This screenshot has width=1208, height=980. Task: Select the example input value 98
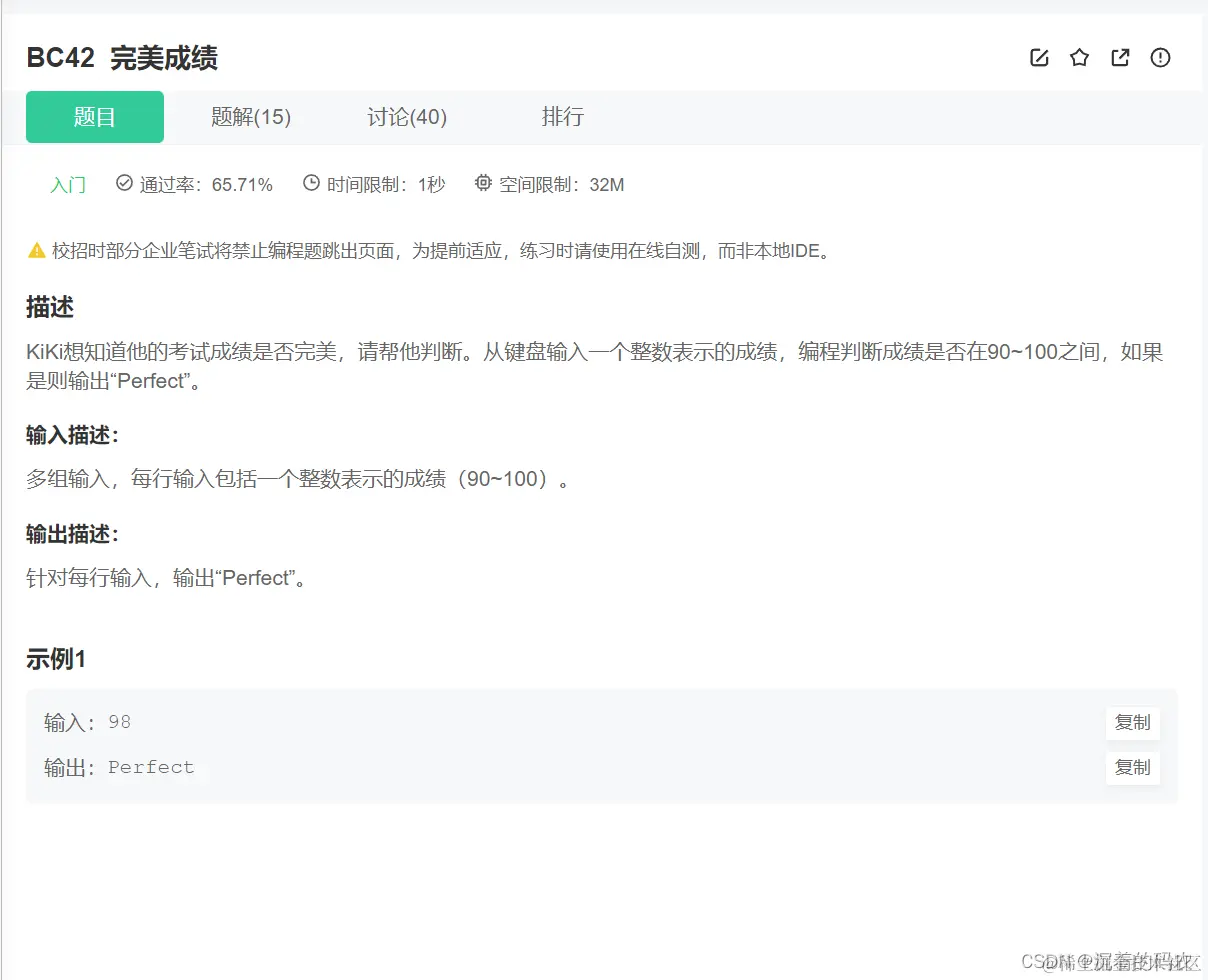point(119,722)
